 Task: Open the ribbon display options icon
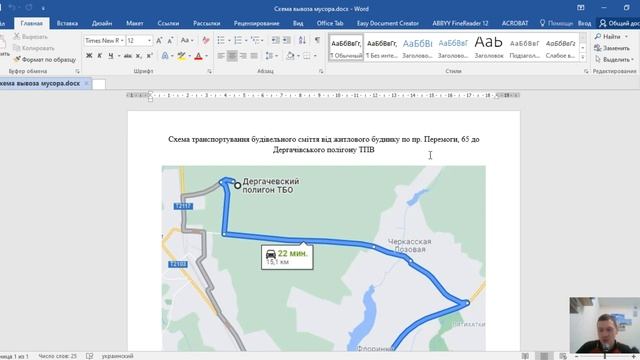point(581,8)
